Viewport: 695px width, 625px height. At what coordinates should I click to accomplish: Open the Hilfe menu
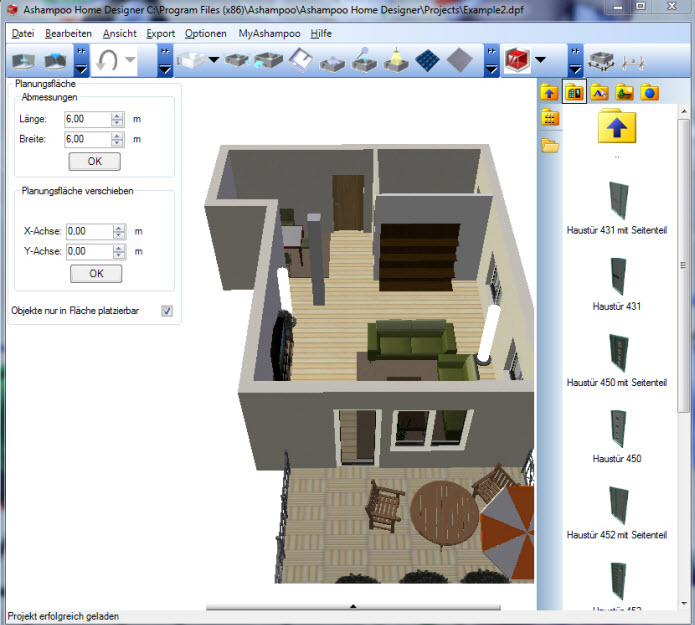tap(321, 34)
